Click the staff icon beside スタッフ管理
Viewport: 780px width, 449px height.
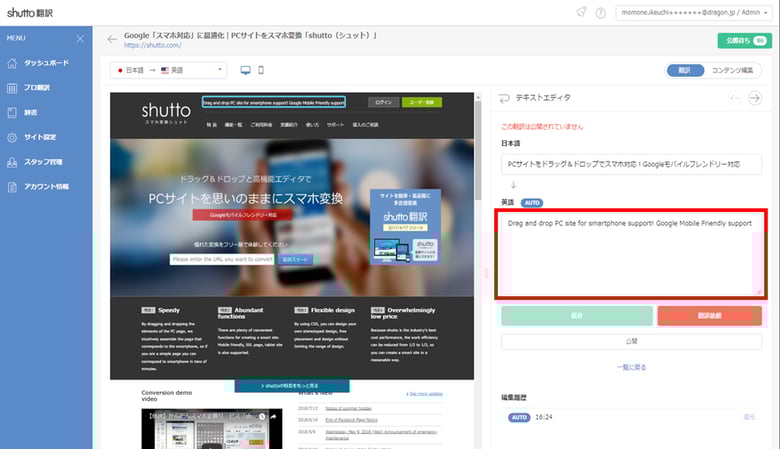coord(12,162)
